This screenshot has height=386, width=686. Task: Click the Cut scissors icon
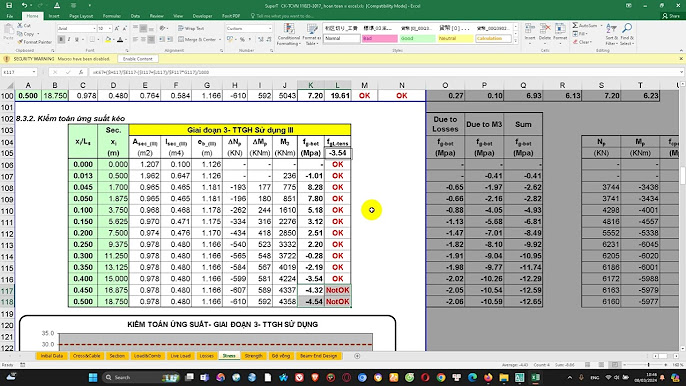pyautogui.click(x=20, y=26)
